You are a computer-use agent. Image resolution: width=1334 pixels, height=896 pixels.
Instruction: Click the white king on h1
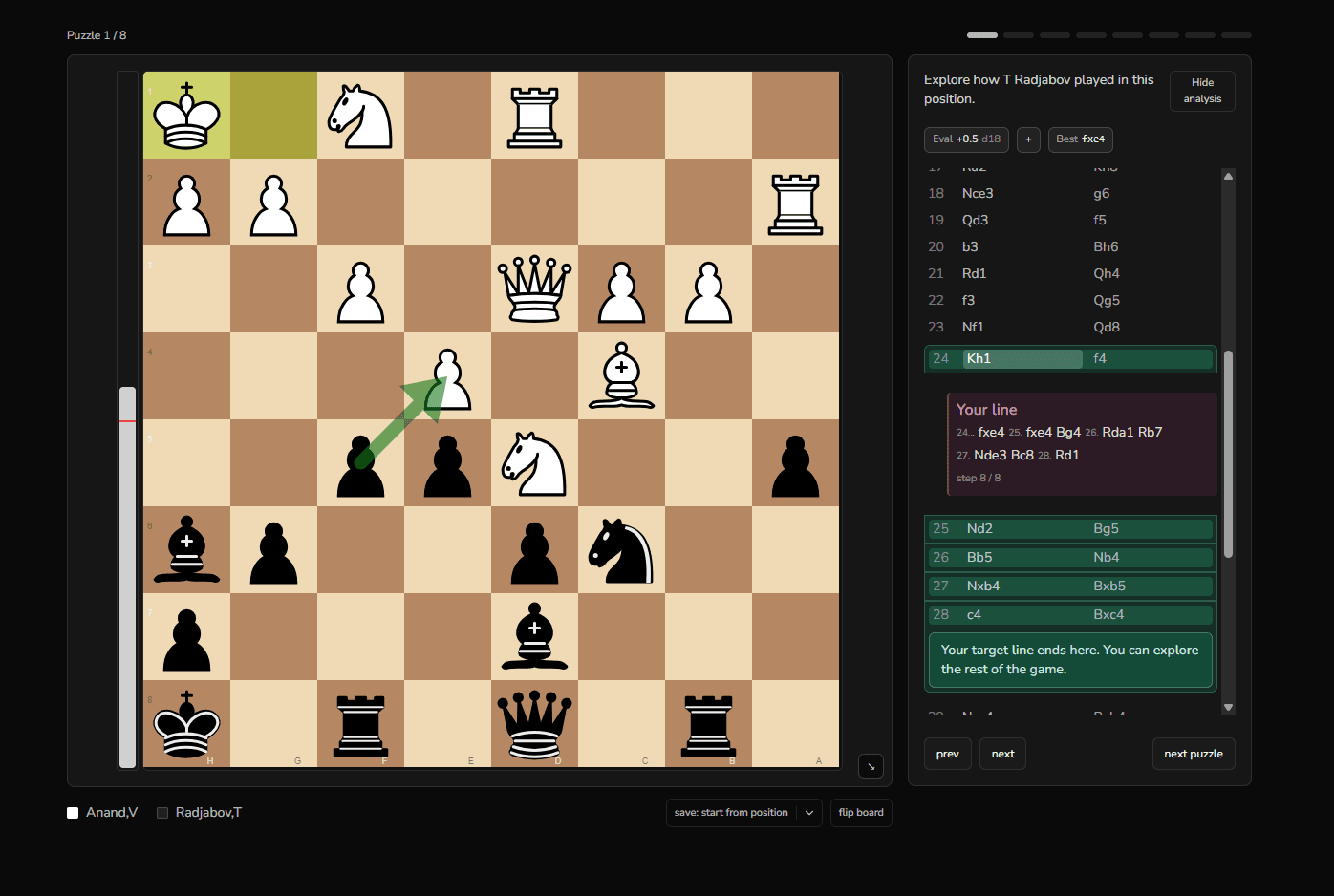[x=186, y=115]
